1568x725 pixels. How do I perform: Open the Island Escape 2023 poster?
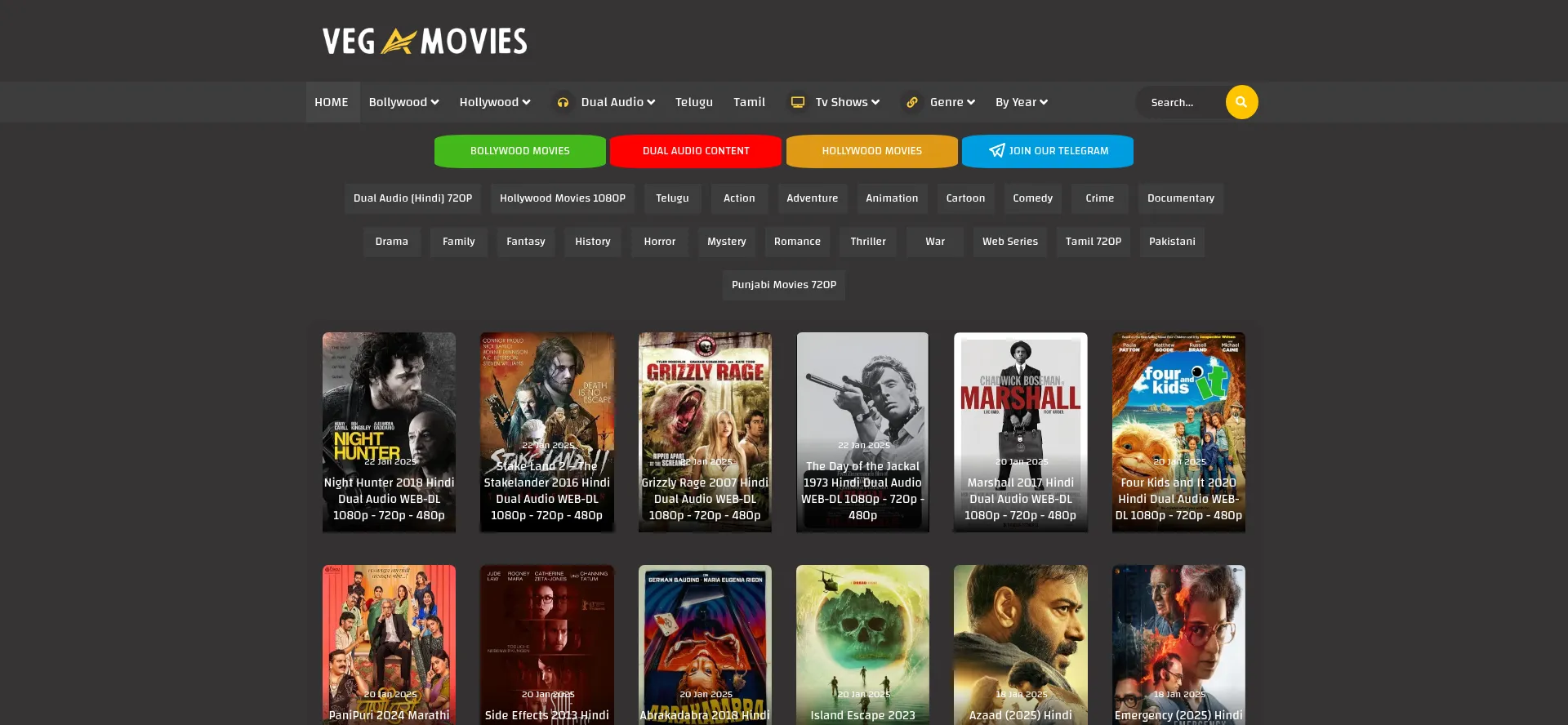point(862,645)
